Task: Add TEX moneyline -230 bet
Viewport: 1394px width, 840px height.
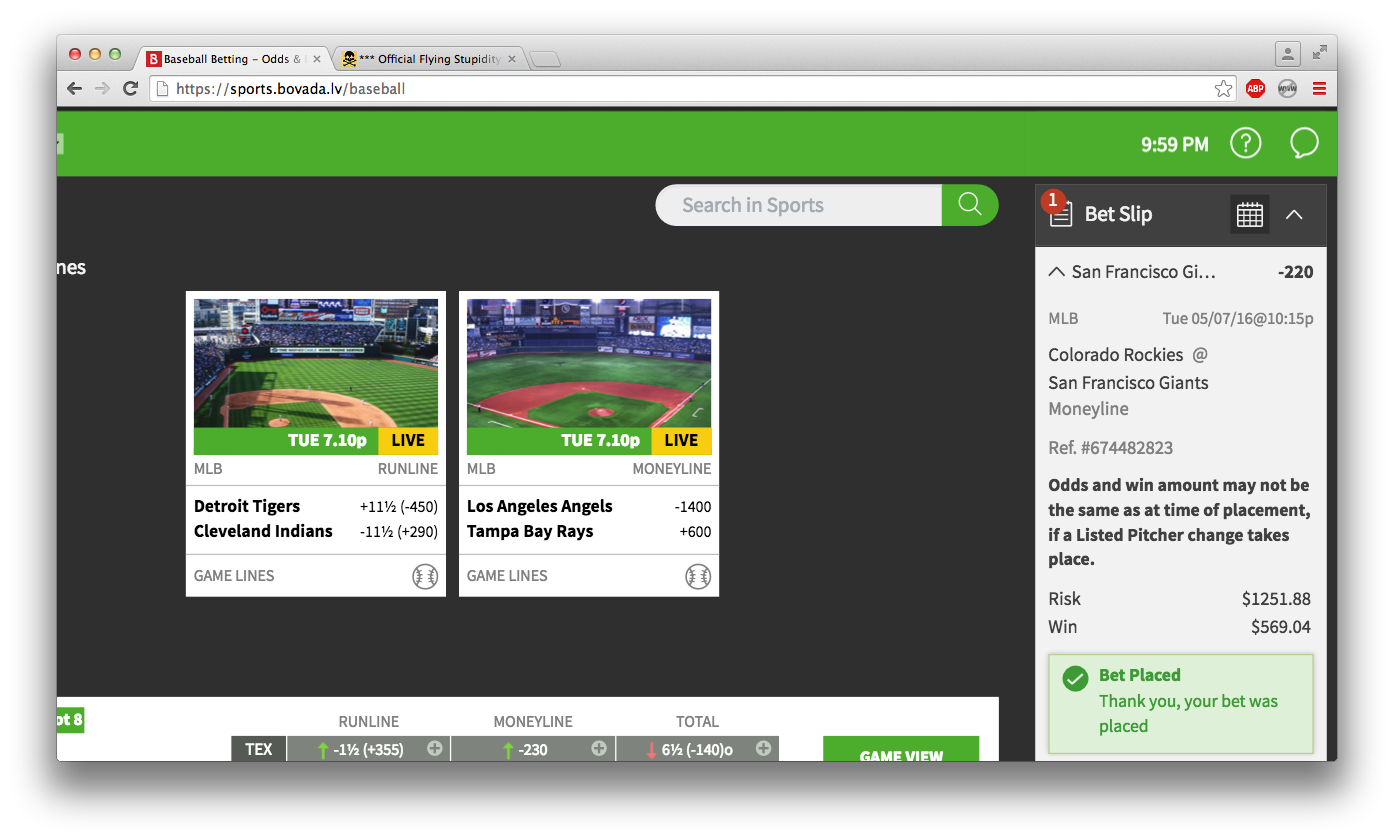Action: 533,749
